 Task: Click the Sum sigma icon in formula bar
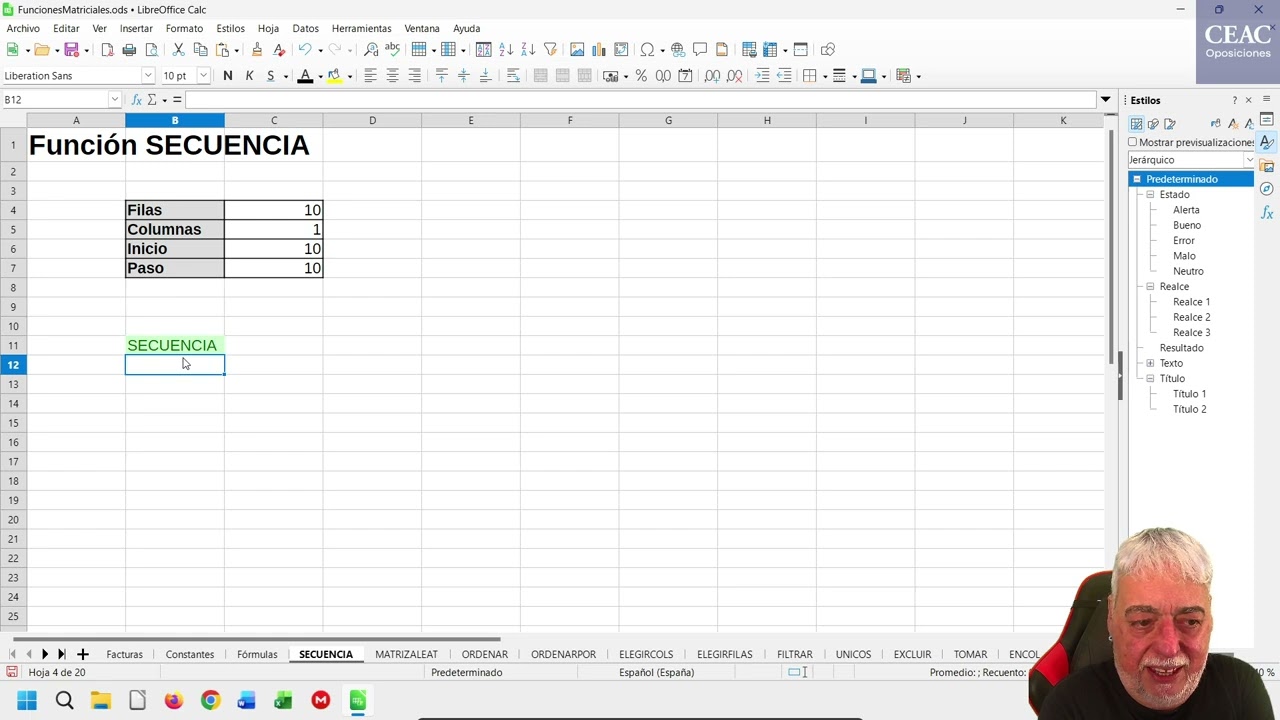pyautogui.click(x=152, y=100)
